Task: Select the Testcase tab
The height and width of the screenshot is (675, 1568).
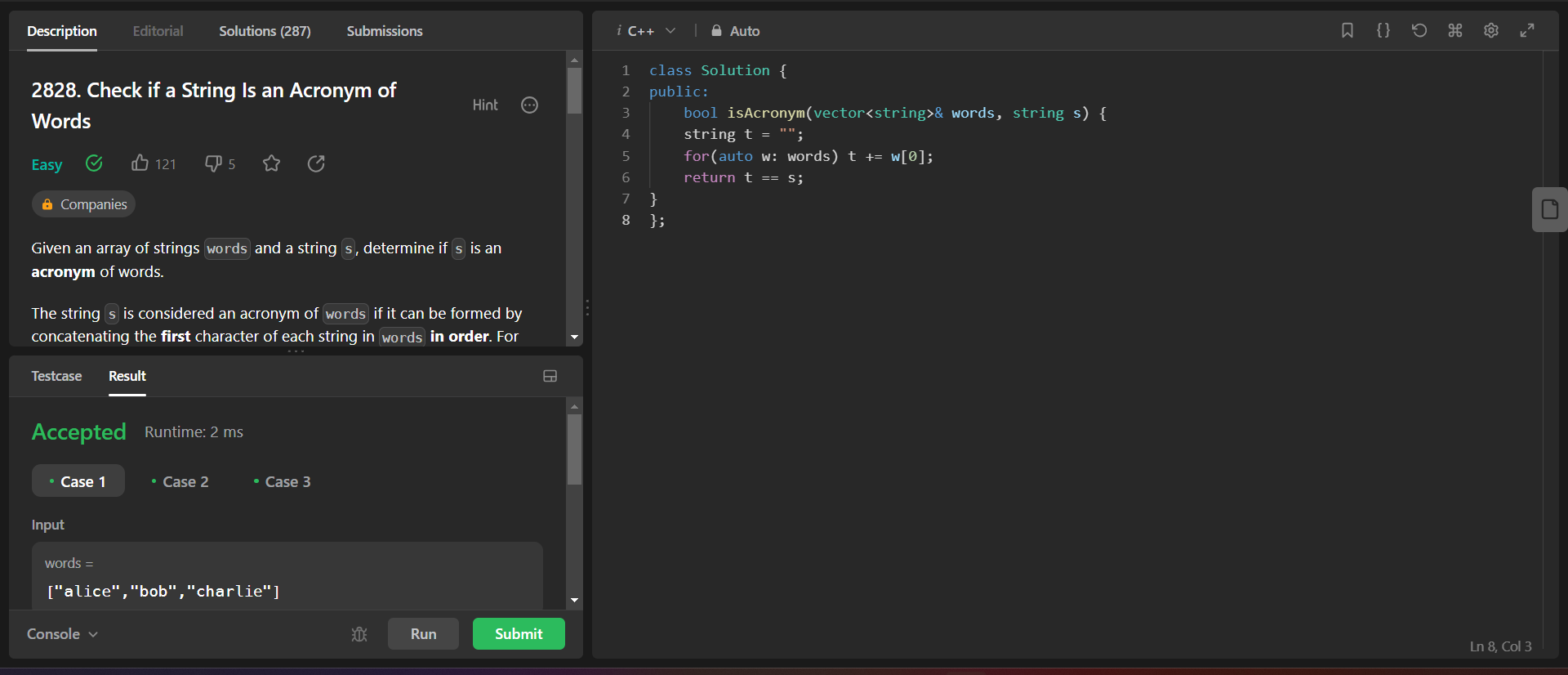Action: point(56,376)
